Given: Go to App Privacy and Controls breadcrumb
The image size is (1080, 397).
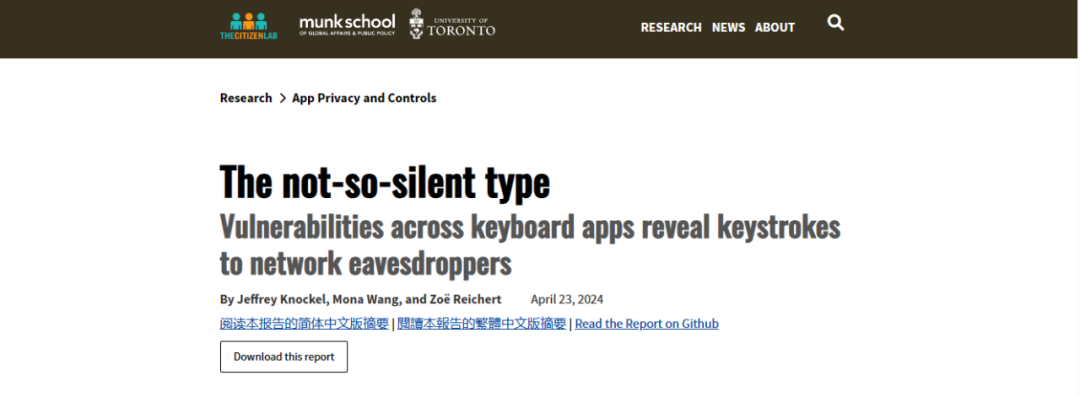Looking at the screenshot, I should 364,98.
